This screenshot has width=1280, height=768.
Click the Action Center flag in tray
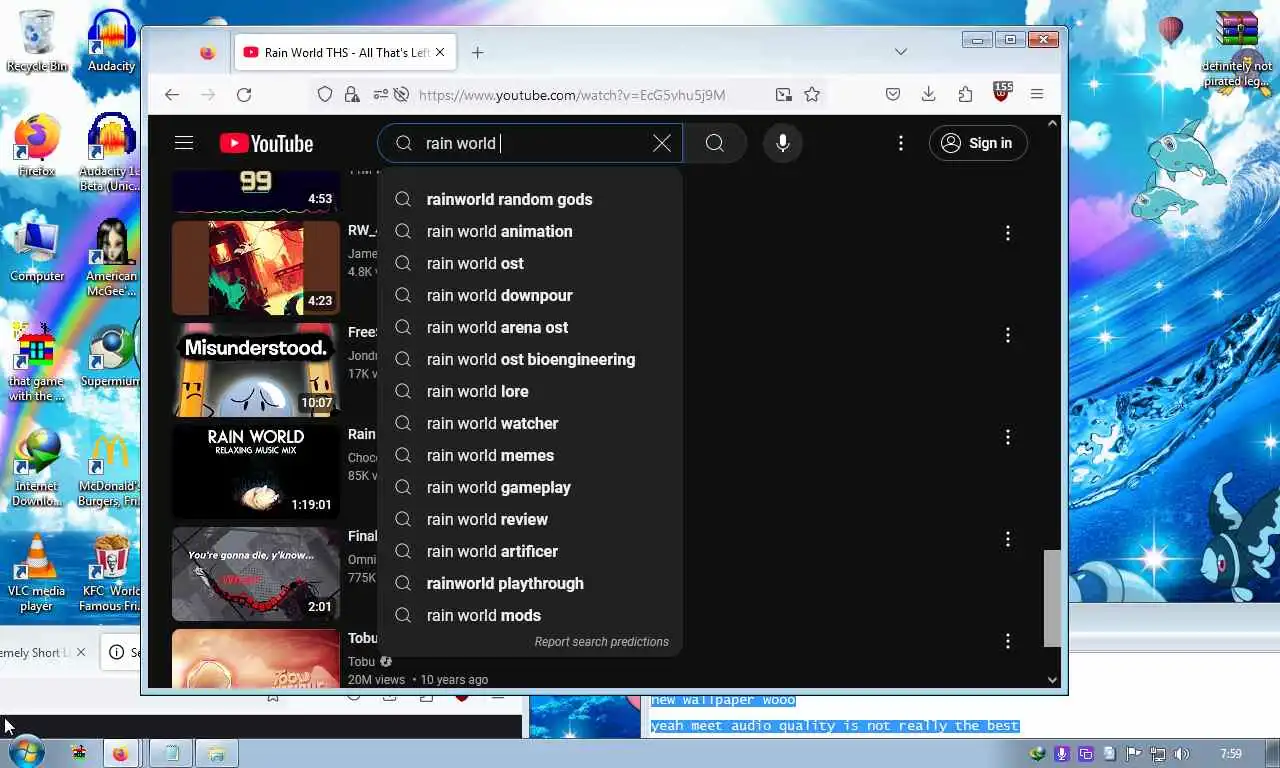click(1134, 754)
